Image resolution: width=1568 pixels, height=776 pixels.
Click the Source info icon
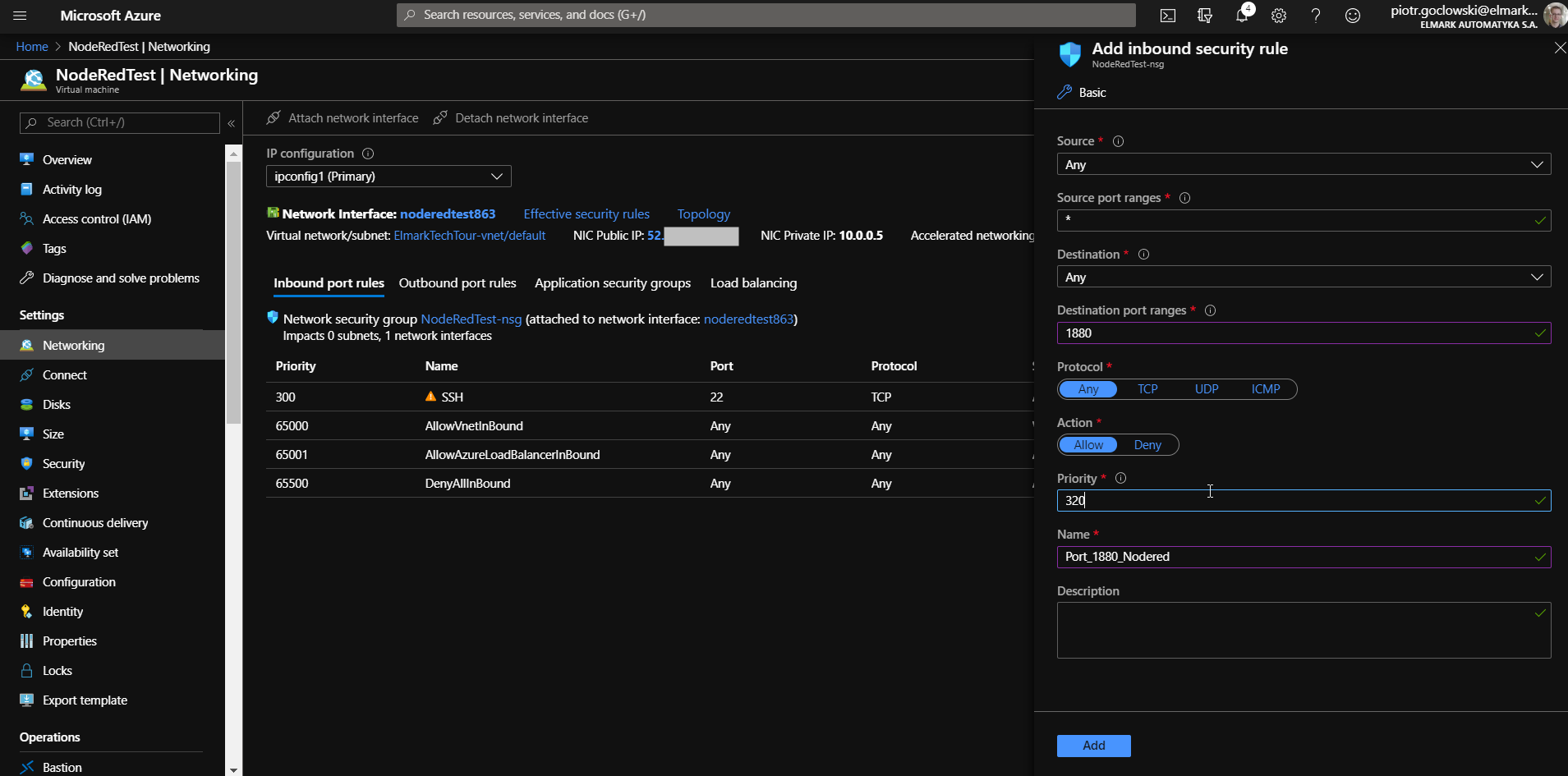(1118, 141)
